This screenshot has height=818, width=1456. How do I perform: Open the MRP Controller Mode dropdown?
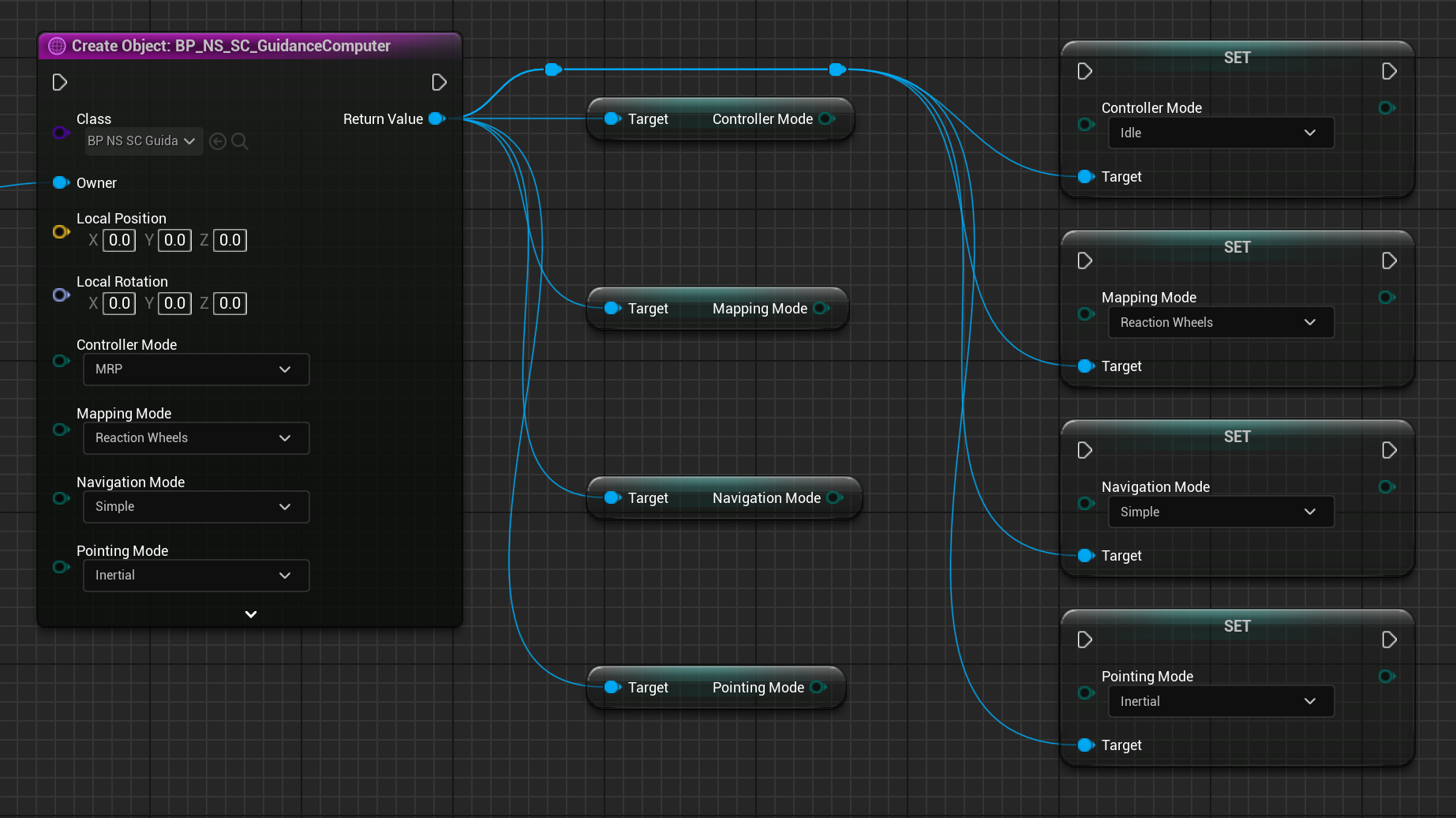[196, 370]
